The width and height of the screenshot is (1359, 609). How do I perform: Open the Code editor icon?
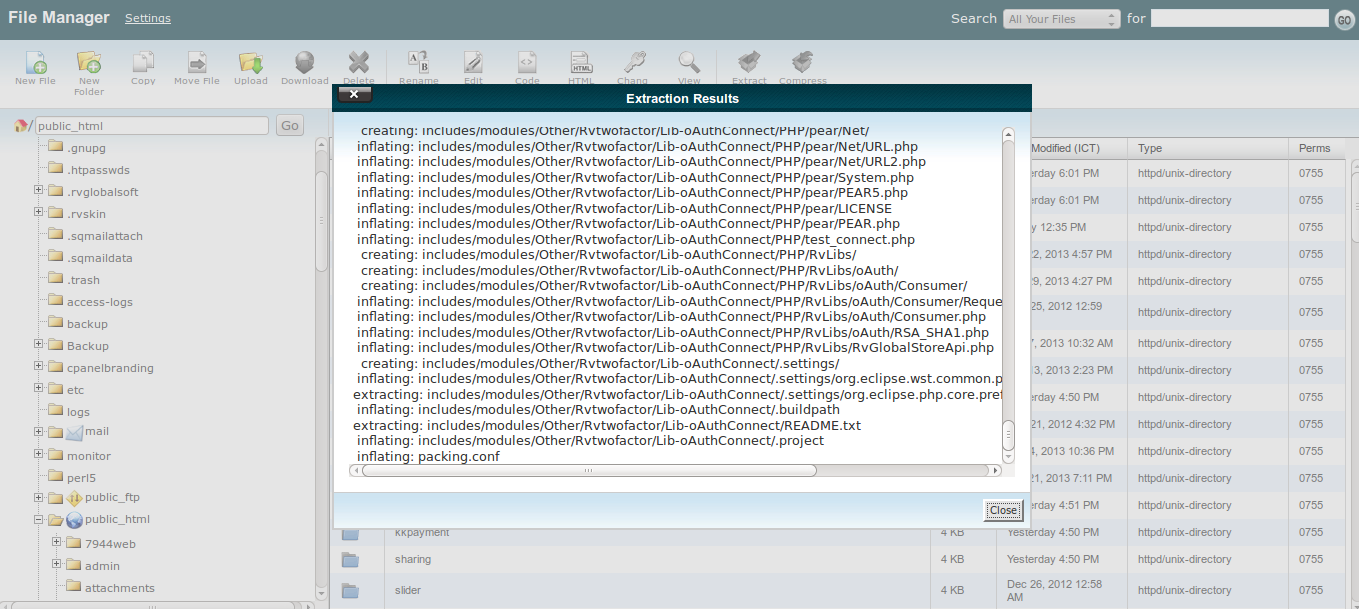tap(527, 63)
